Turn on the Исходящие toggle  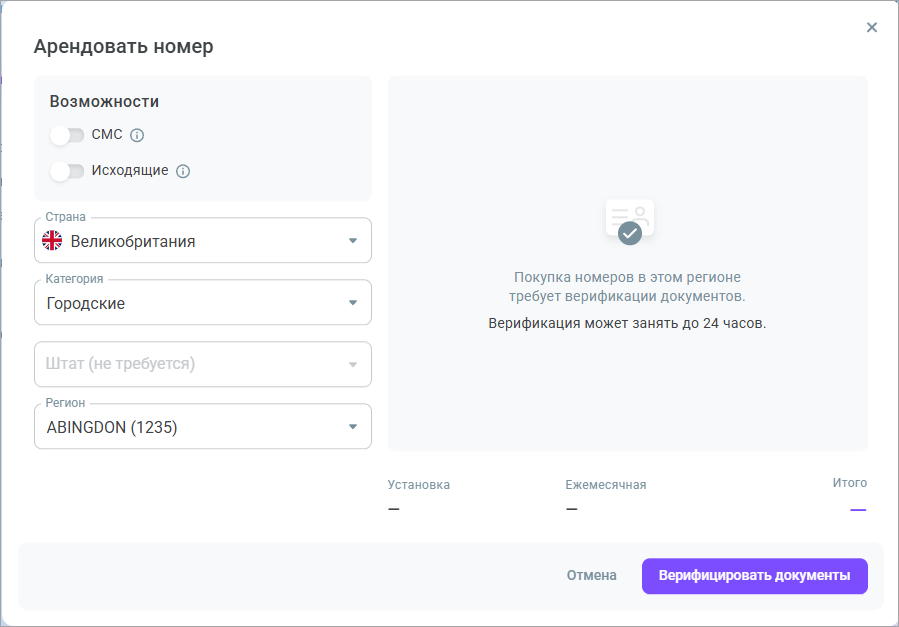pos(67,171)
